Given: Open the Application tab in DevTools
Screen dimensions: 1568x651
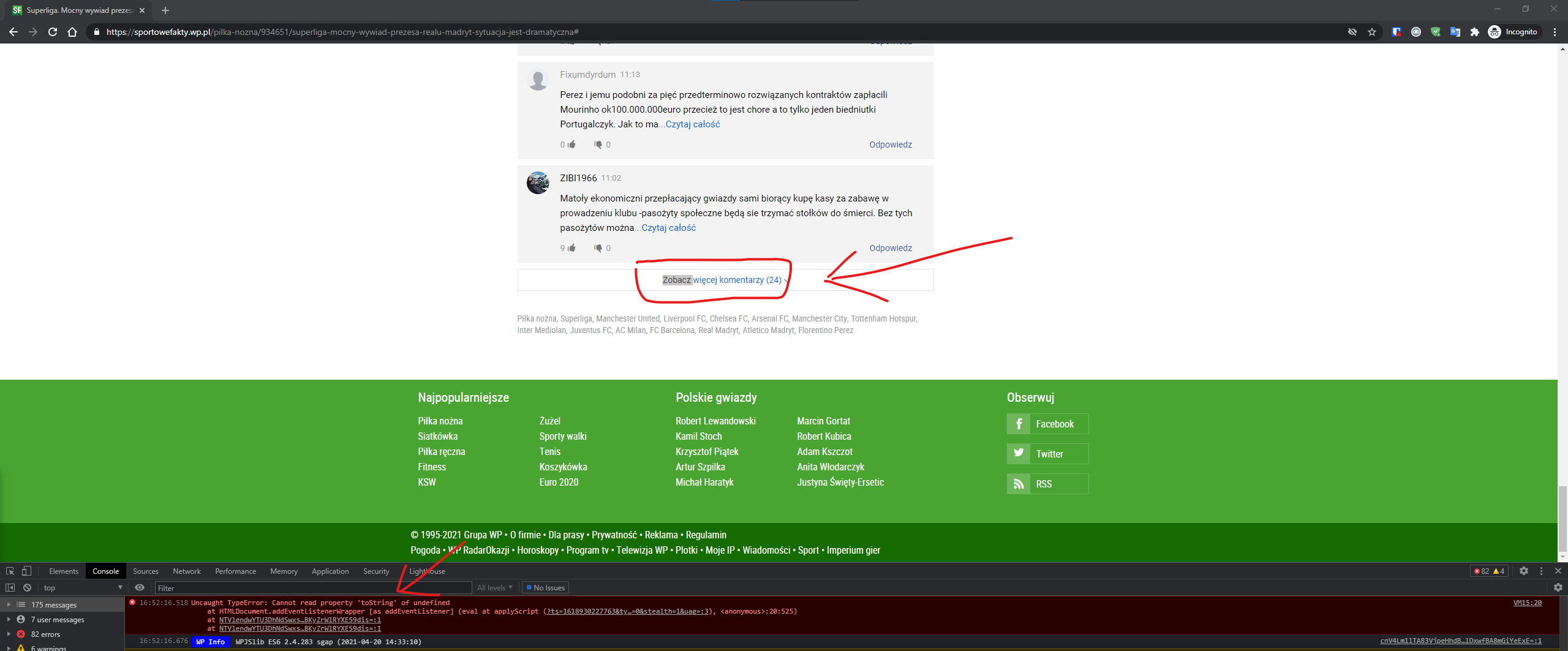Looking at the screenshot, I should click(330, 571).
